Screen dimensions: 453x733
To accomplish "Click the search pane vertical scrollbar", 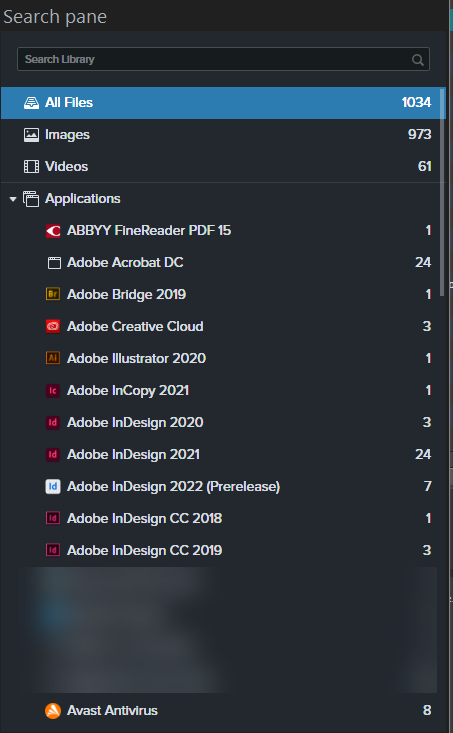I will [443, 187].
